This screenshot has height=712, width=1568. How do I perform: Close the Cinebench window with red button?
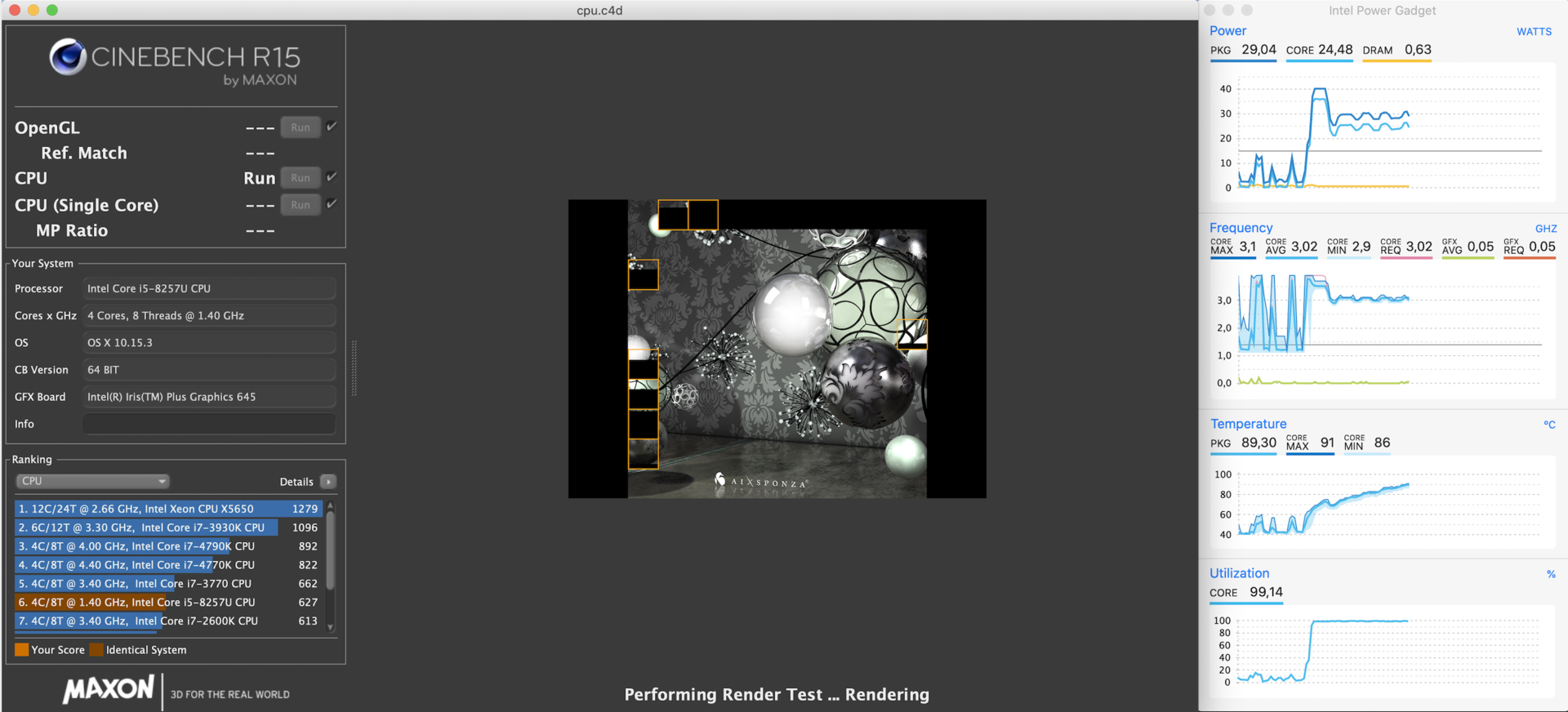click(14, 10)
